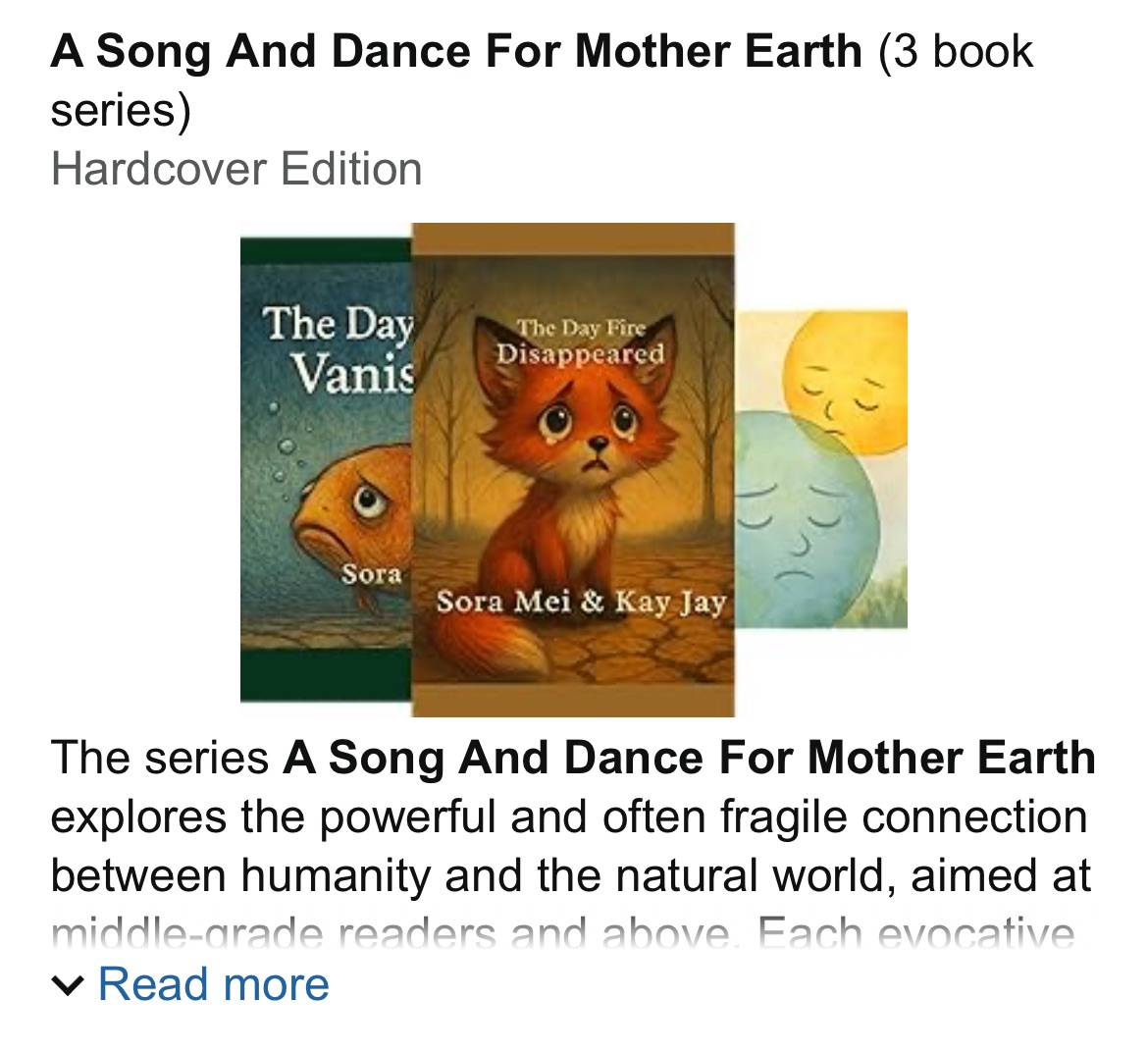The image size is (1148, 1053).
Task: Expand the chevron next to Read more
Action: [68, 985]
